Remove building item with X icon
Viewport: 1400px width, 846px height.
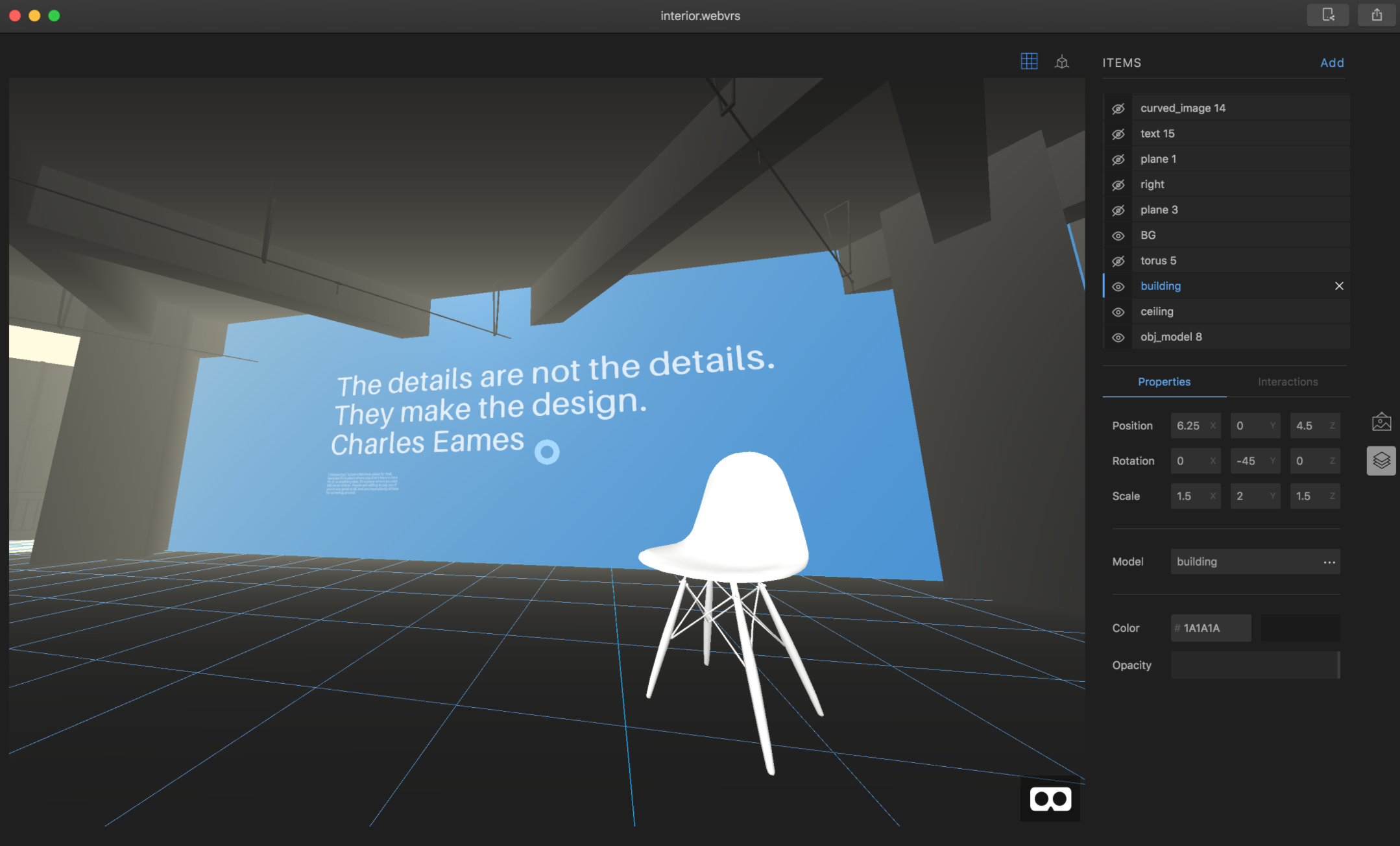point(1339,286)
